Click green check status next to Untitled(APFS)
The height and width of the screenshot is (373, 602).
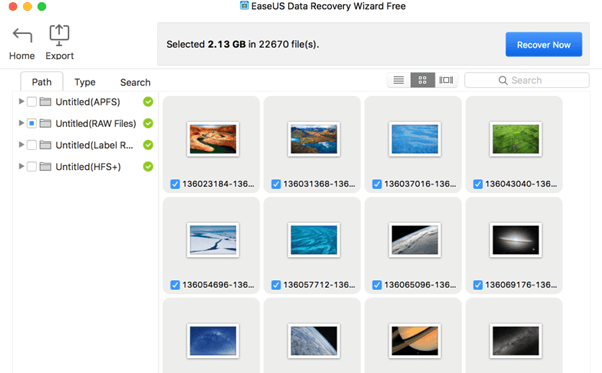click(x=148, y=102)
